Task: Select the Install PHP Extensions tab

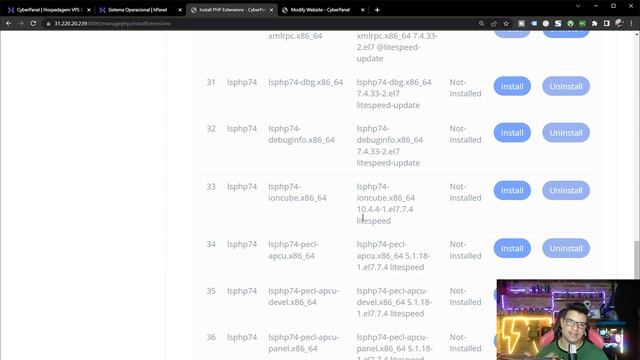Action: pos(232,10)
